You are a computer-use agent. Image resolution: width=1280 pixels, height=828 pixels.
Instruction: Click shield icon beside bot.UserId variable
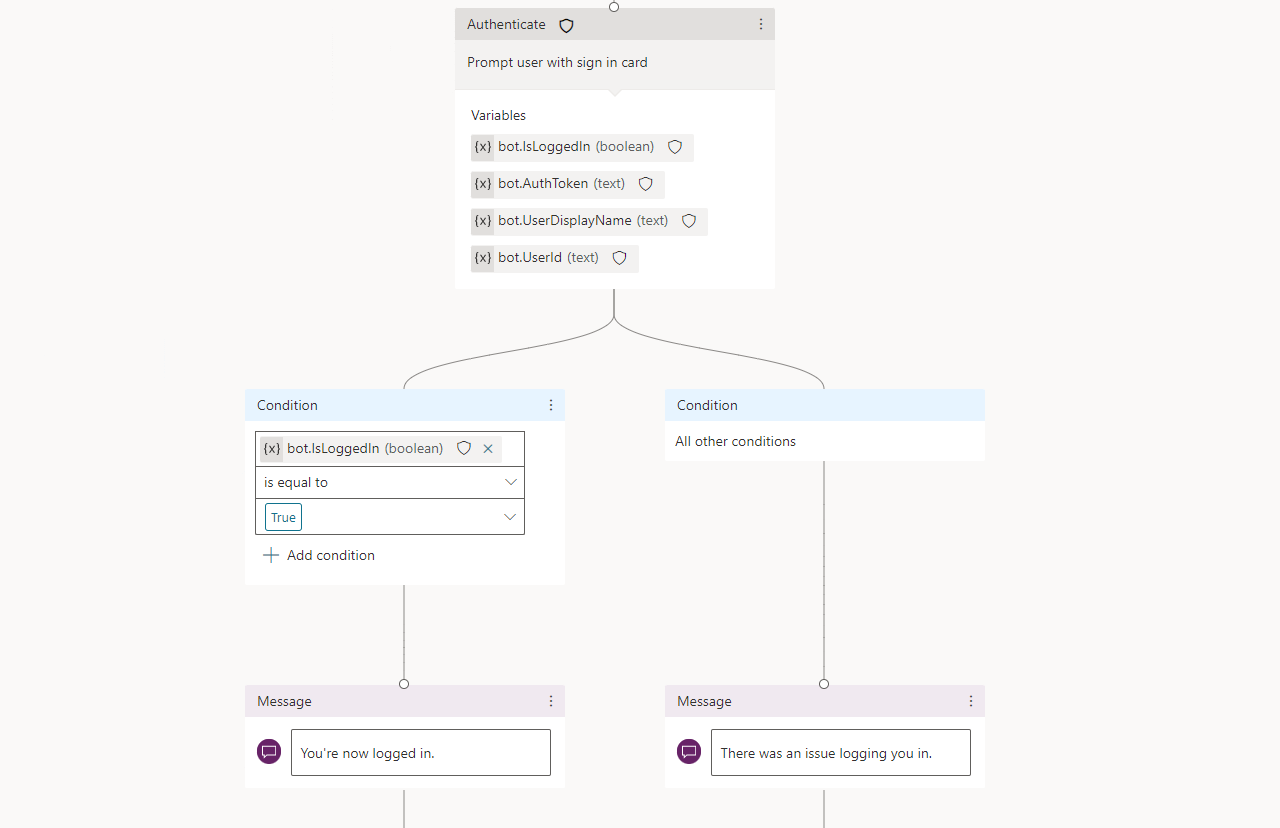click(620, 258)
